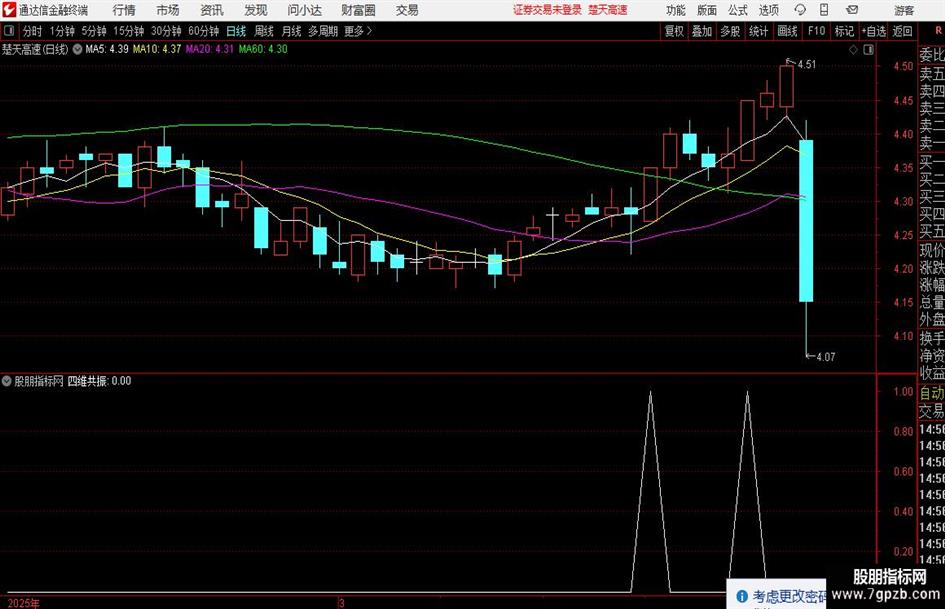The height and width of the screenshot is (609, 945).
Task: Open F10 company info
Action: tap(816, 31)
